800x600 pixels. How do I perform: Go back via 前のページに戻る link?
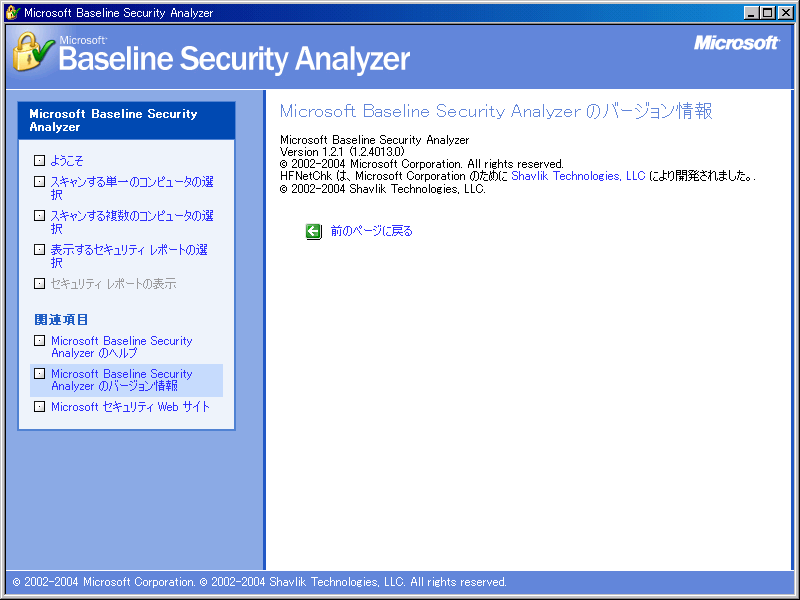[x=371, y=231]
